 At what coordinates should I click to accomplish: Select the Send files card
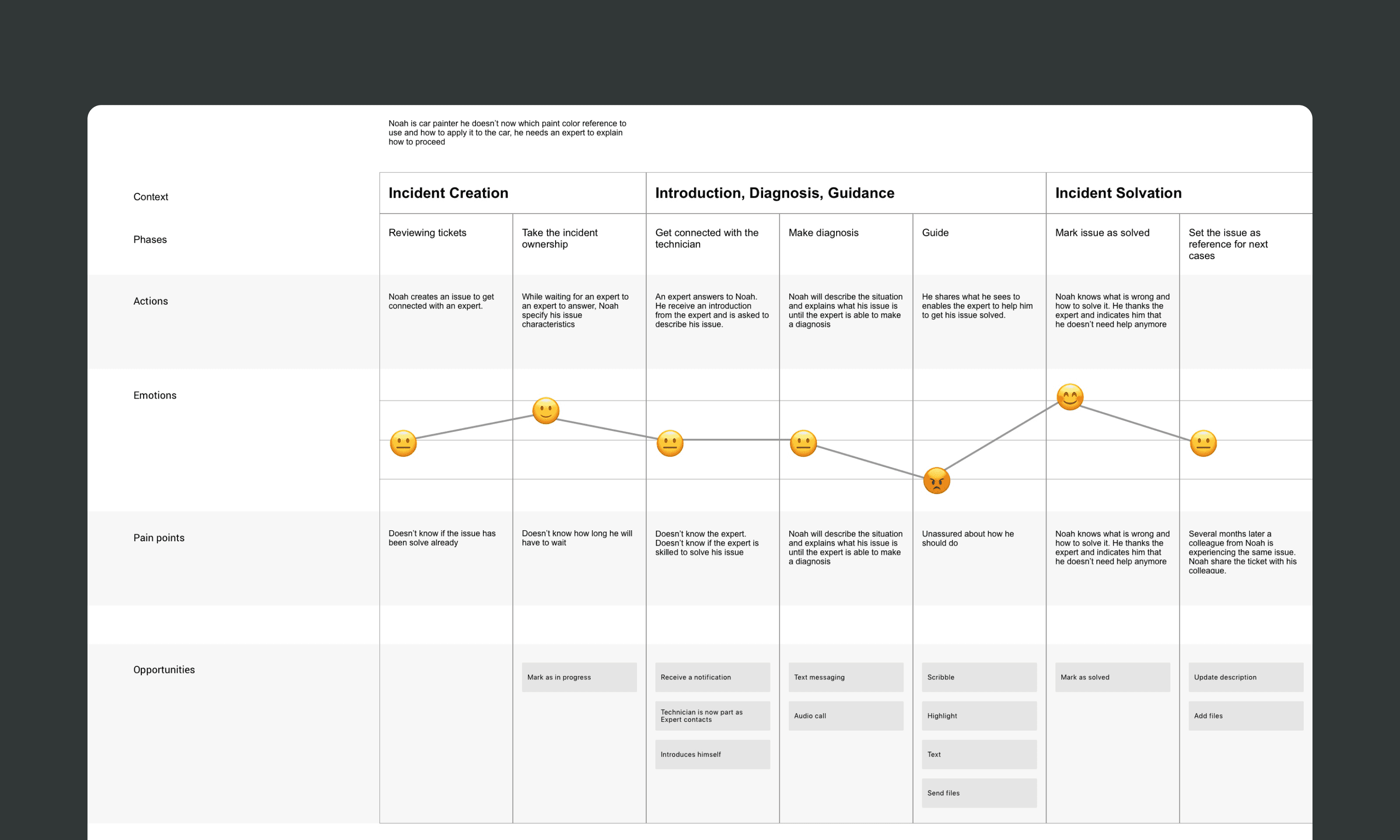pyautogui.click(x=979, y=792)
